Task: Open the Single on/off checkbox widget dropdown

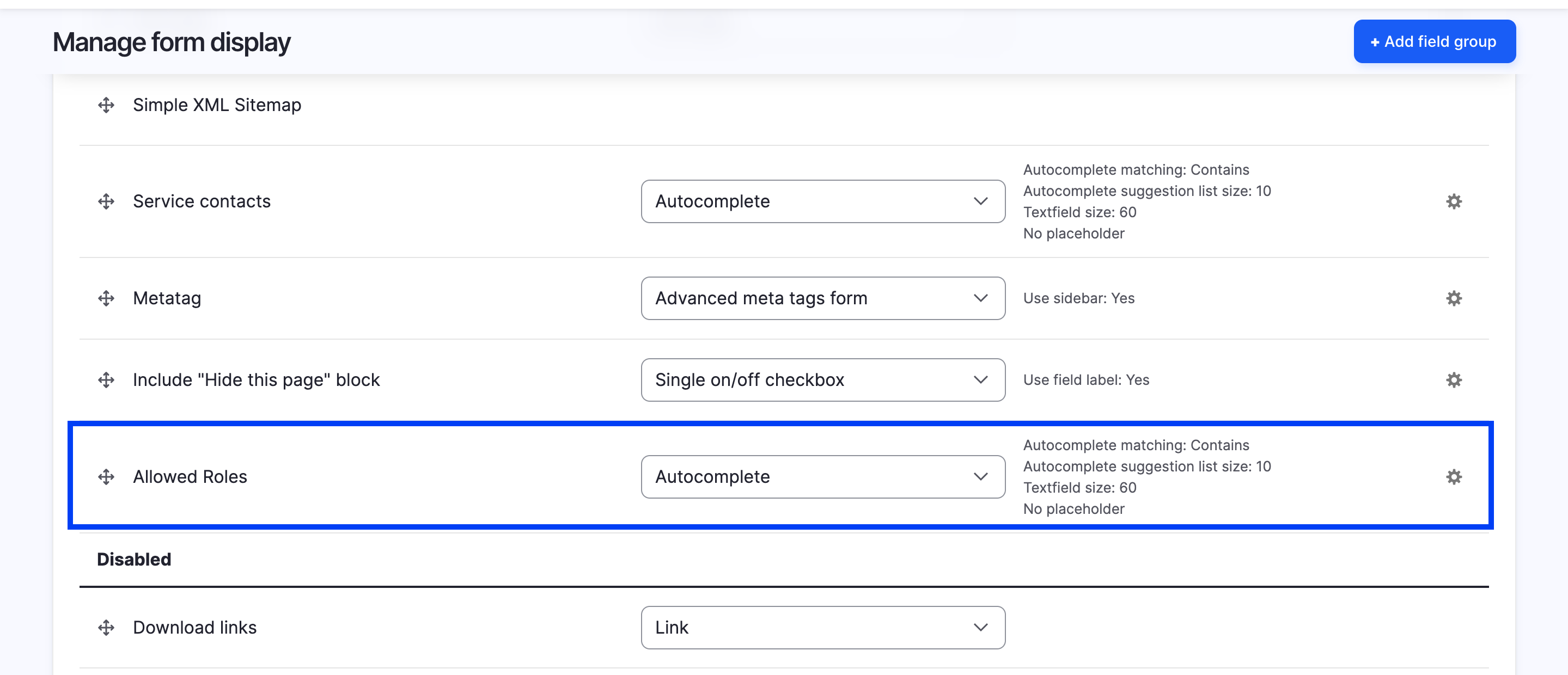Action: pos(822,380)
